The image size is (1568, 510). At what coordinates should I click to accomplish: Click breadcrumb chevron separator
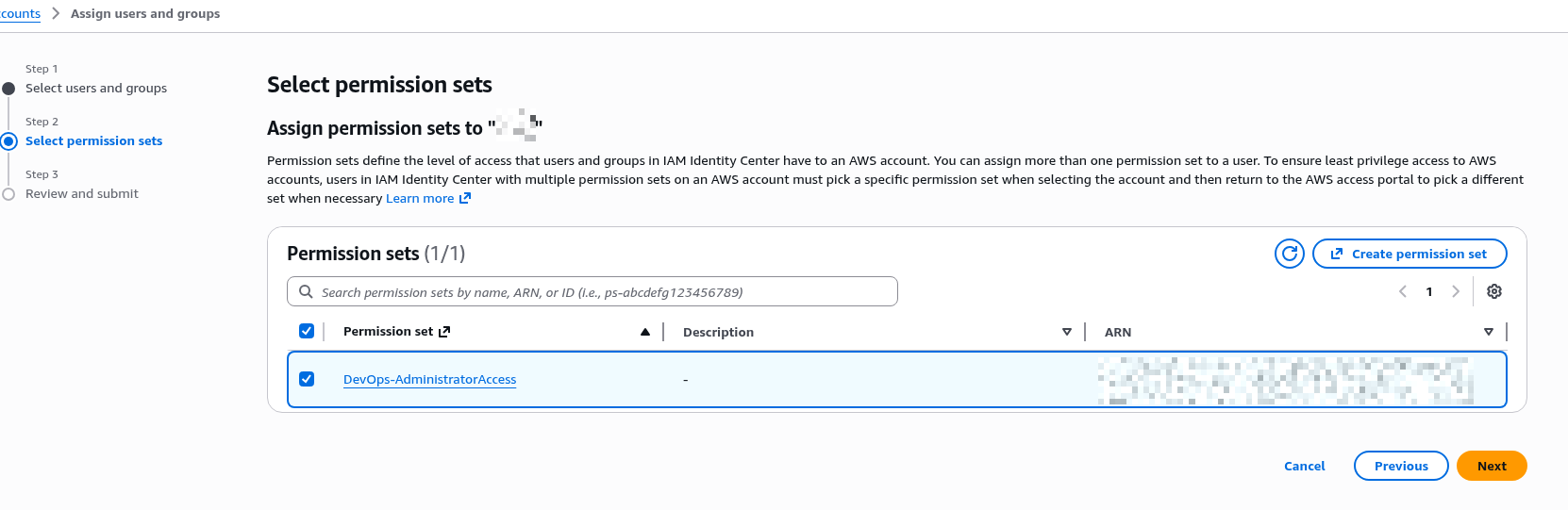click(x=56, y=13)
